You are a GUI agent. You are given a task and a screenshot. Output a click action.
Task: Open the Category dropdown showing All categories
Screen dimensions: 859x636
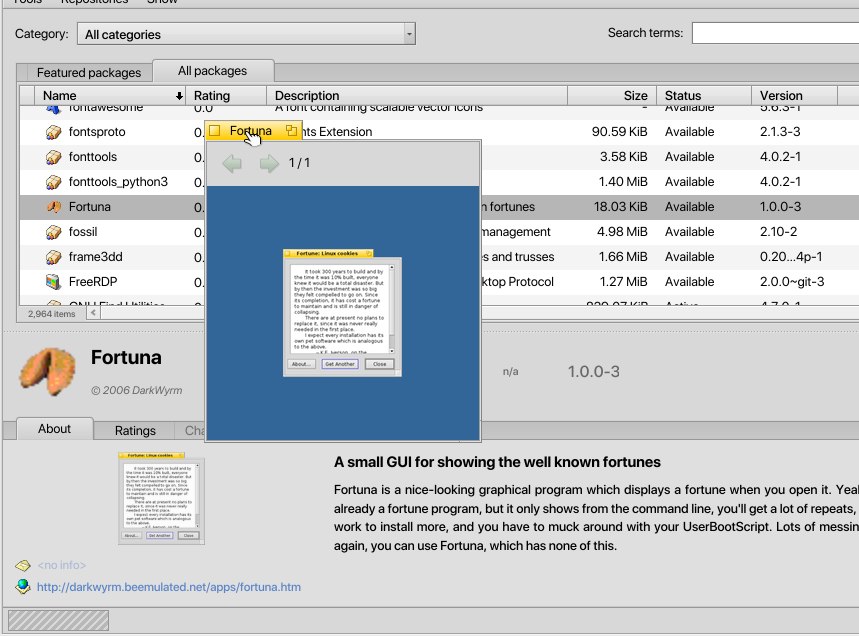[246, 34]
